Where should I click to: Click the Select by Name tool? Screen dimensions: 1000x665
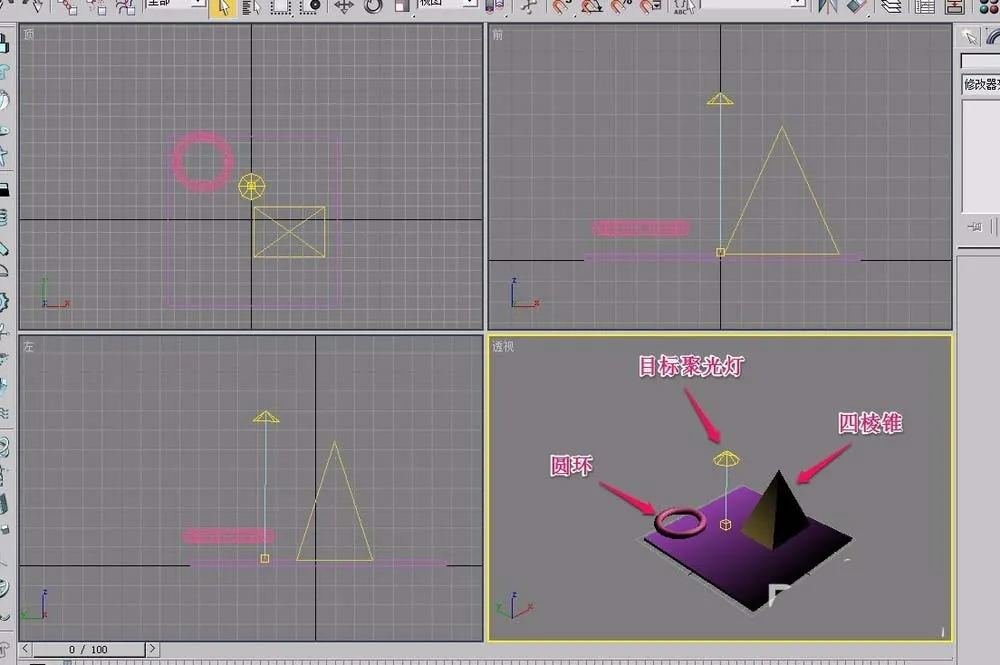click(253, 7)
